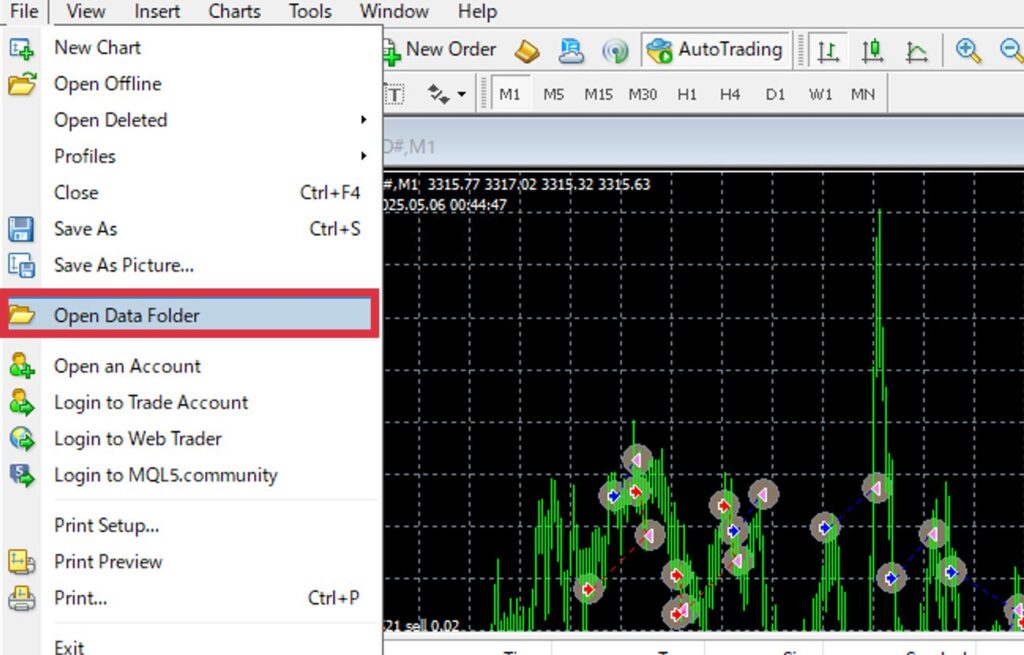Select Login to Web Trader
This screenshot has height=655, width=1024.
tap(192, 439)
